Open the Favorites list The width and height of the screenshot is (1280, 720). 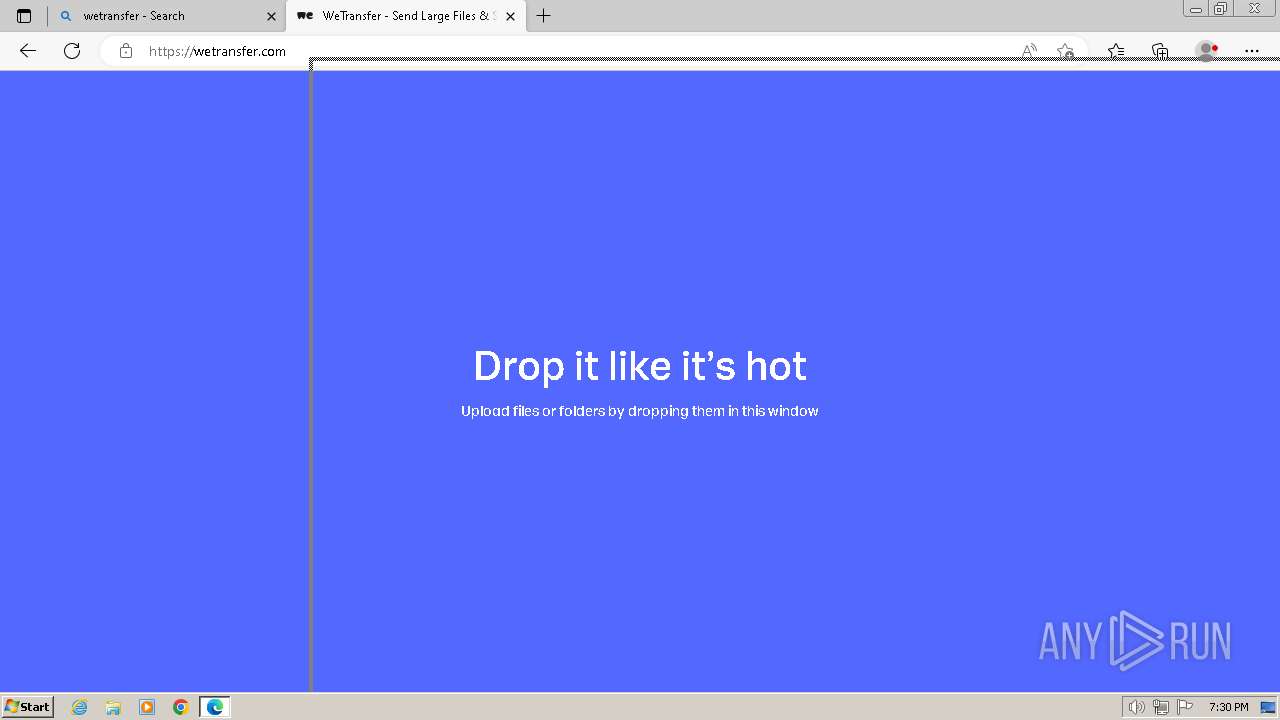tap(1116, 51)
